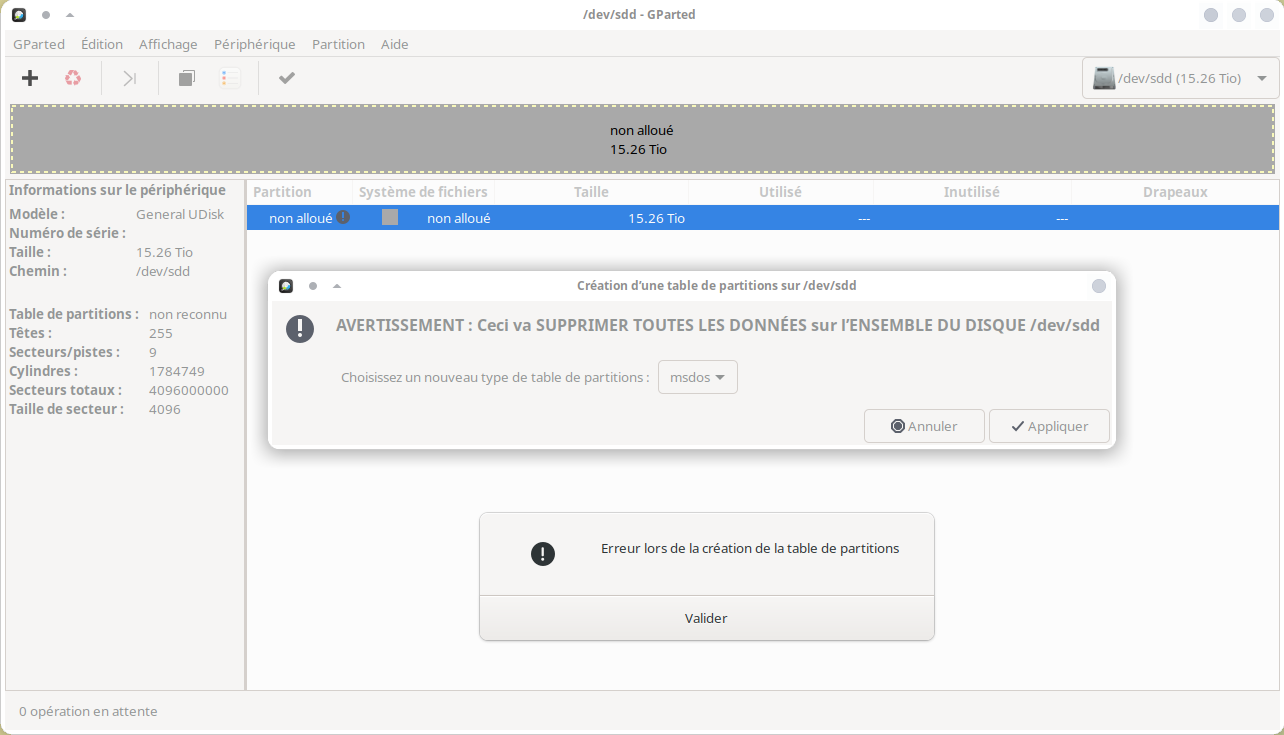Click the Inutilisé column header
The width and height of the screenshot is (1284, 735).
[x=972, y=192]
